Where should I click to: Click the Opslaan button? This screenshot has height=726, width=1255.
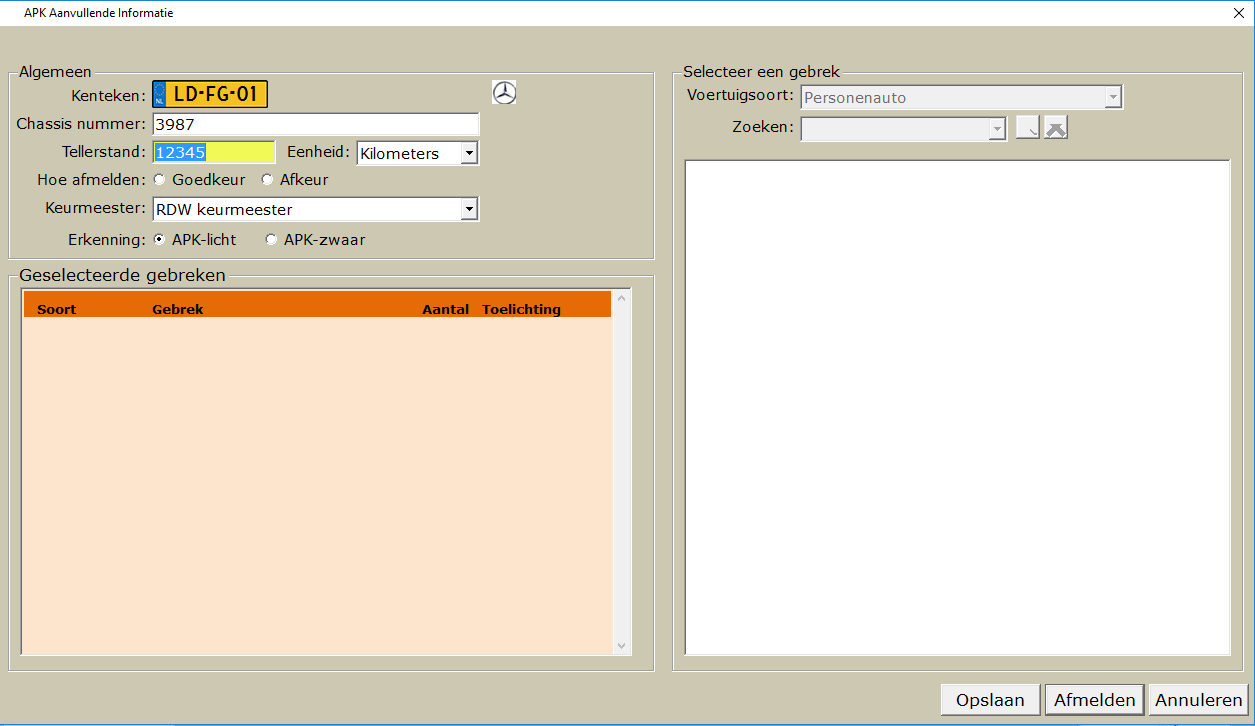tap(990, 700)
